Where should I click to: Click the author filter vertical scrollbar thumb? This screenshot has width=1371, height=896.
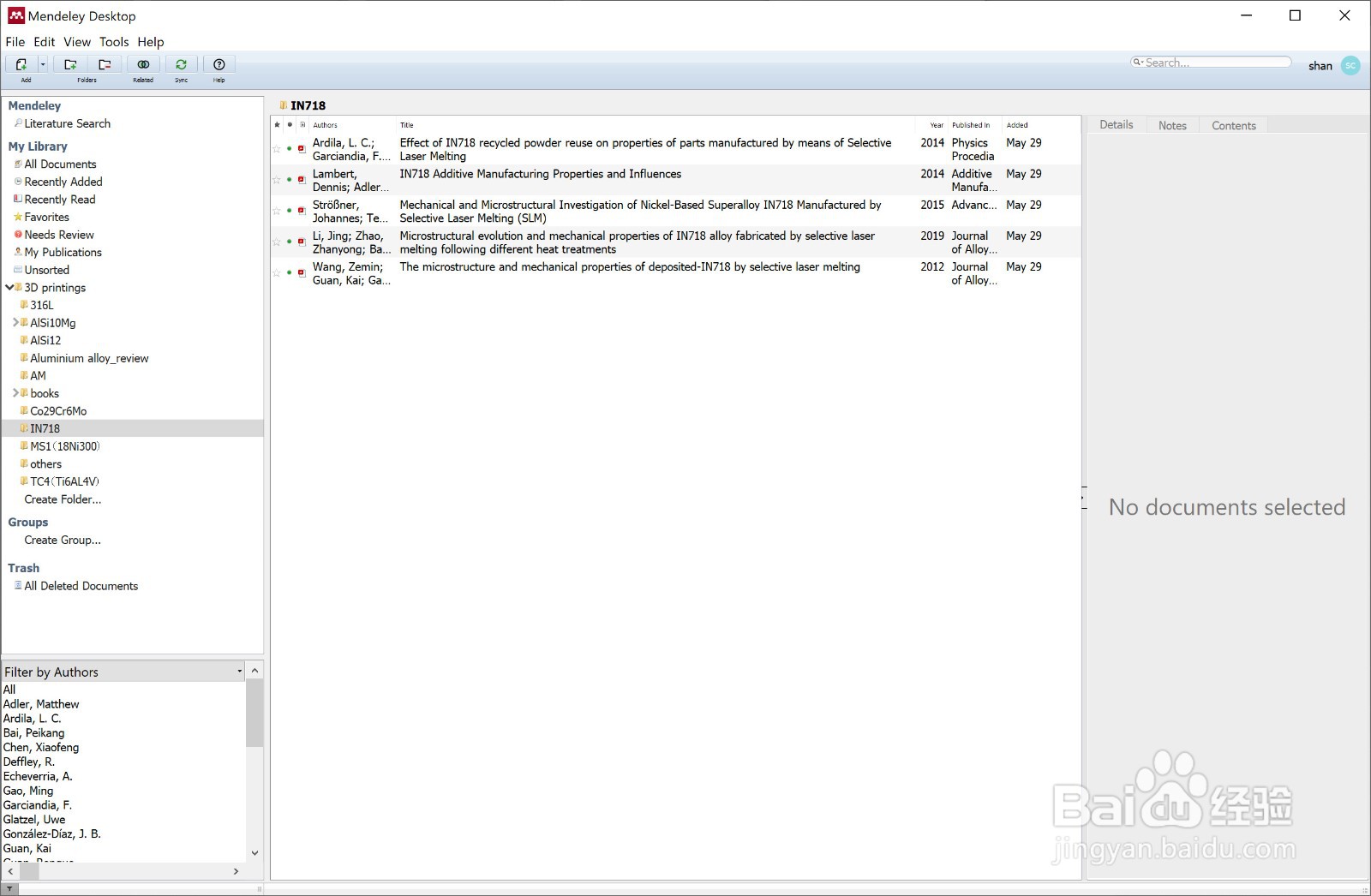point(254,714)
